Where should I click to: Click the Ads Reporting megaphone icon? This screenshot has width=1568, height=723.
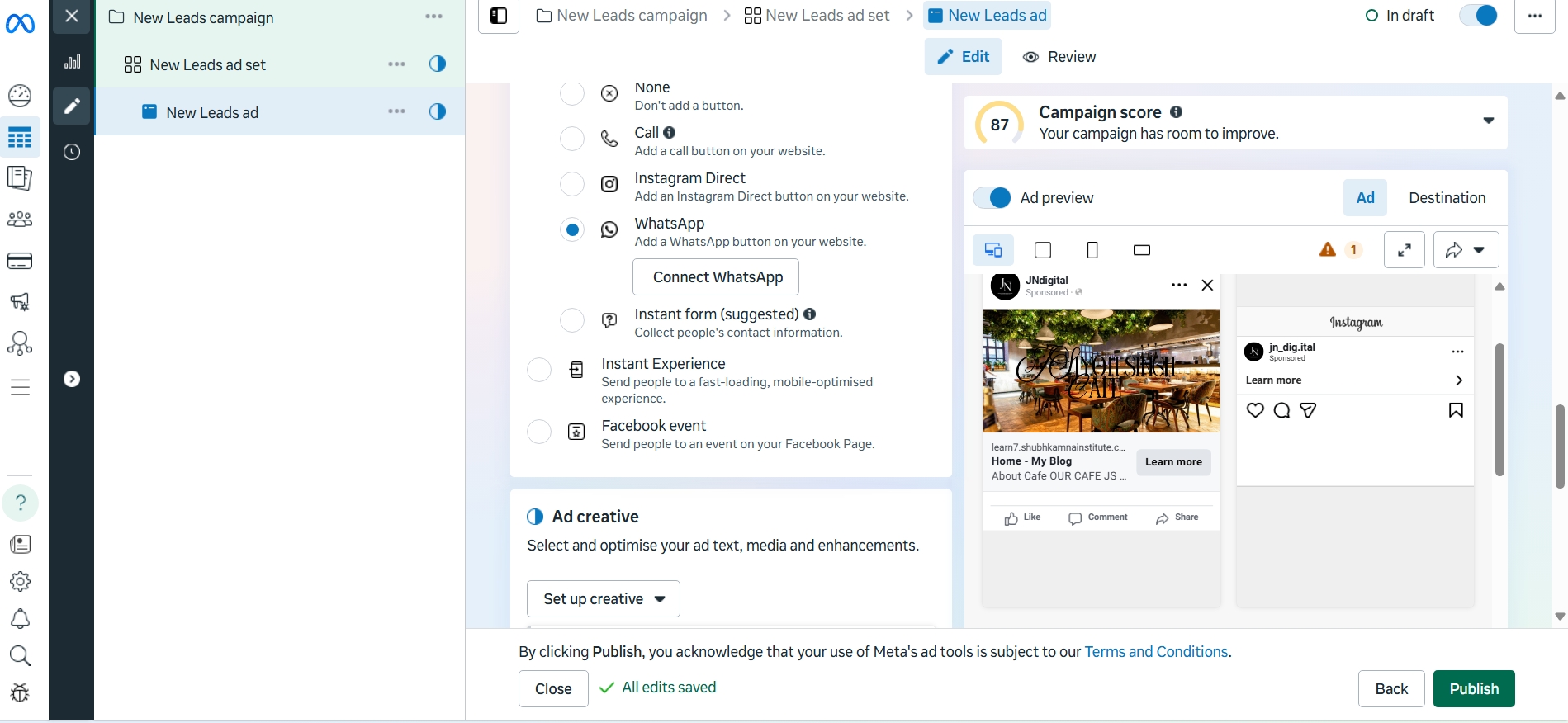tap(20, 302)
